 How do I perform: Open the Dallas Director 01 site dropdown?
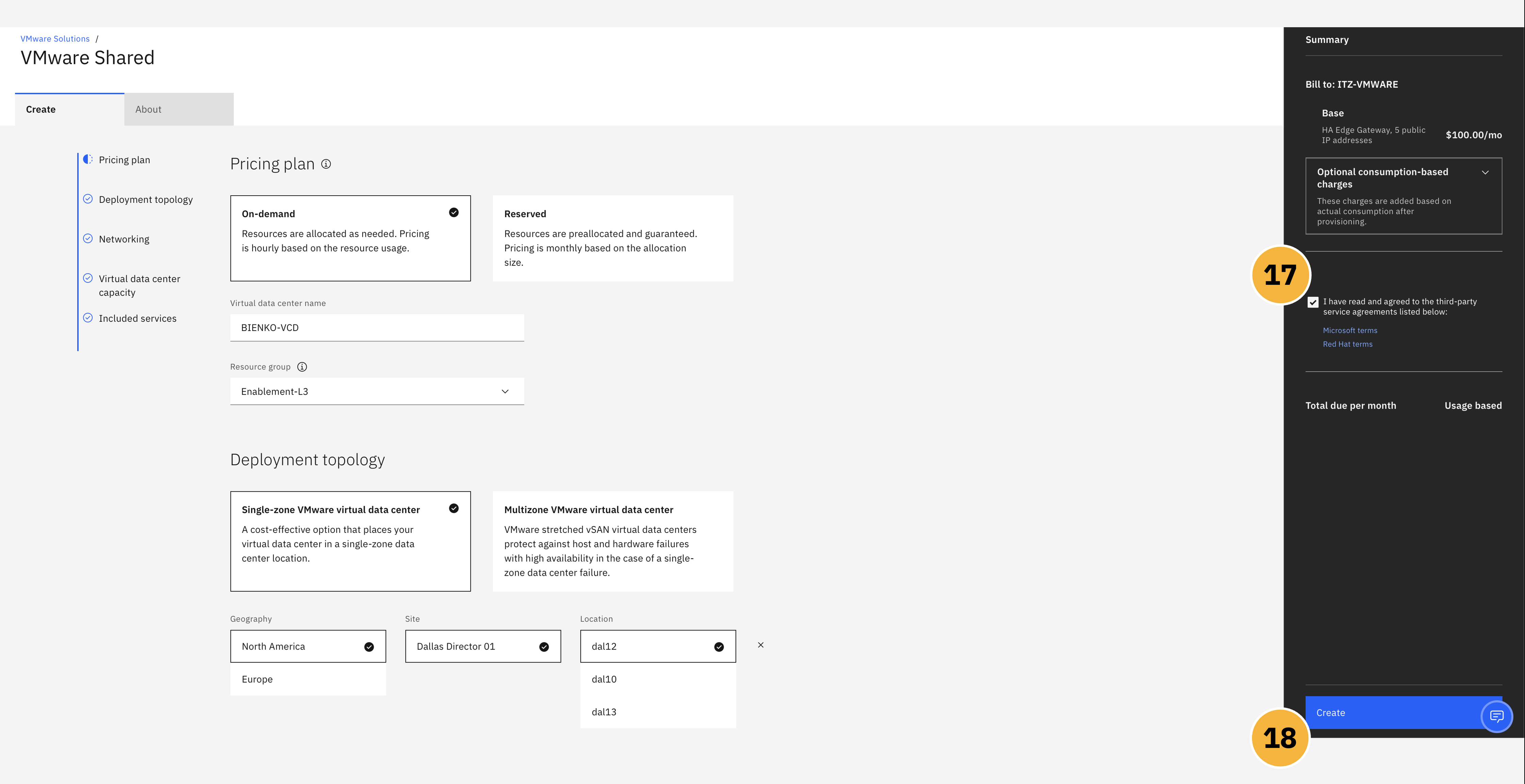coord(482,646)
